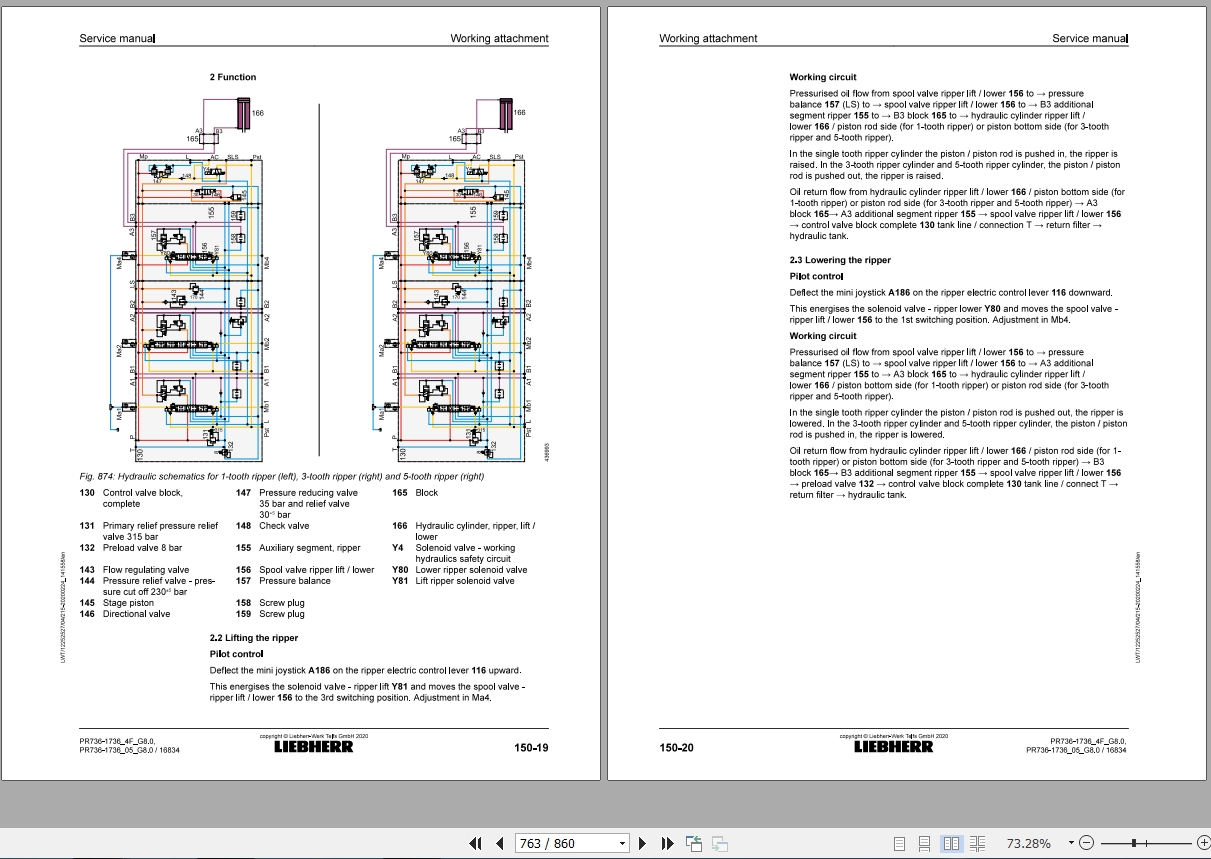Viewport: 1211px width, 859px height.
Task: Toggle single page view mode
Action: point(900,843)
